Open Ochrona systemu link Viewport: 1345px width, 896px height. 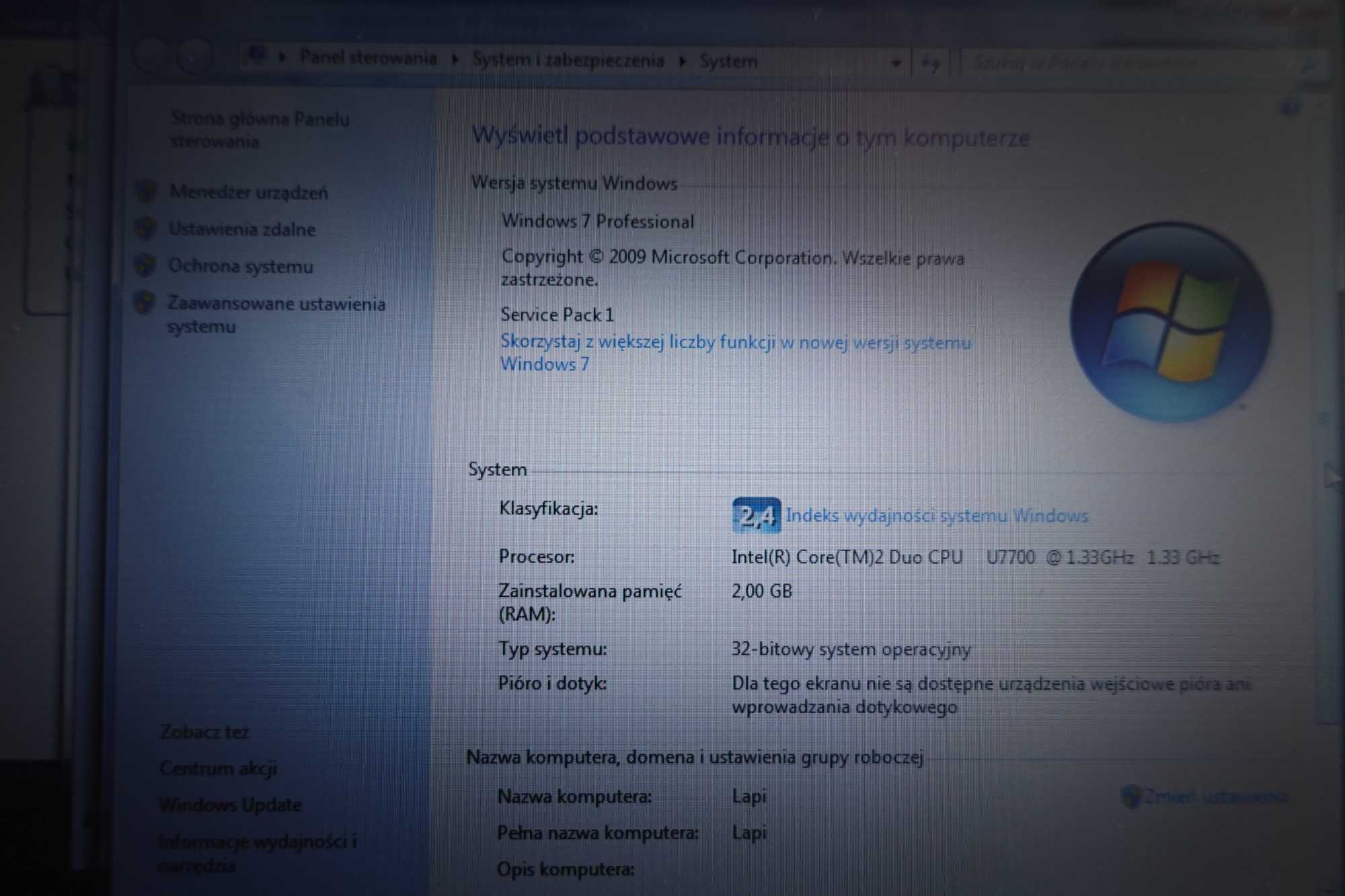coord(241,266)
